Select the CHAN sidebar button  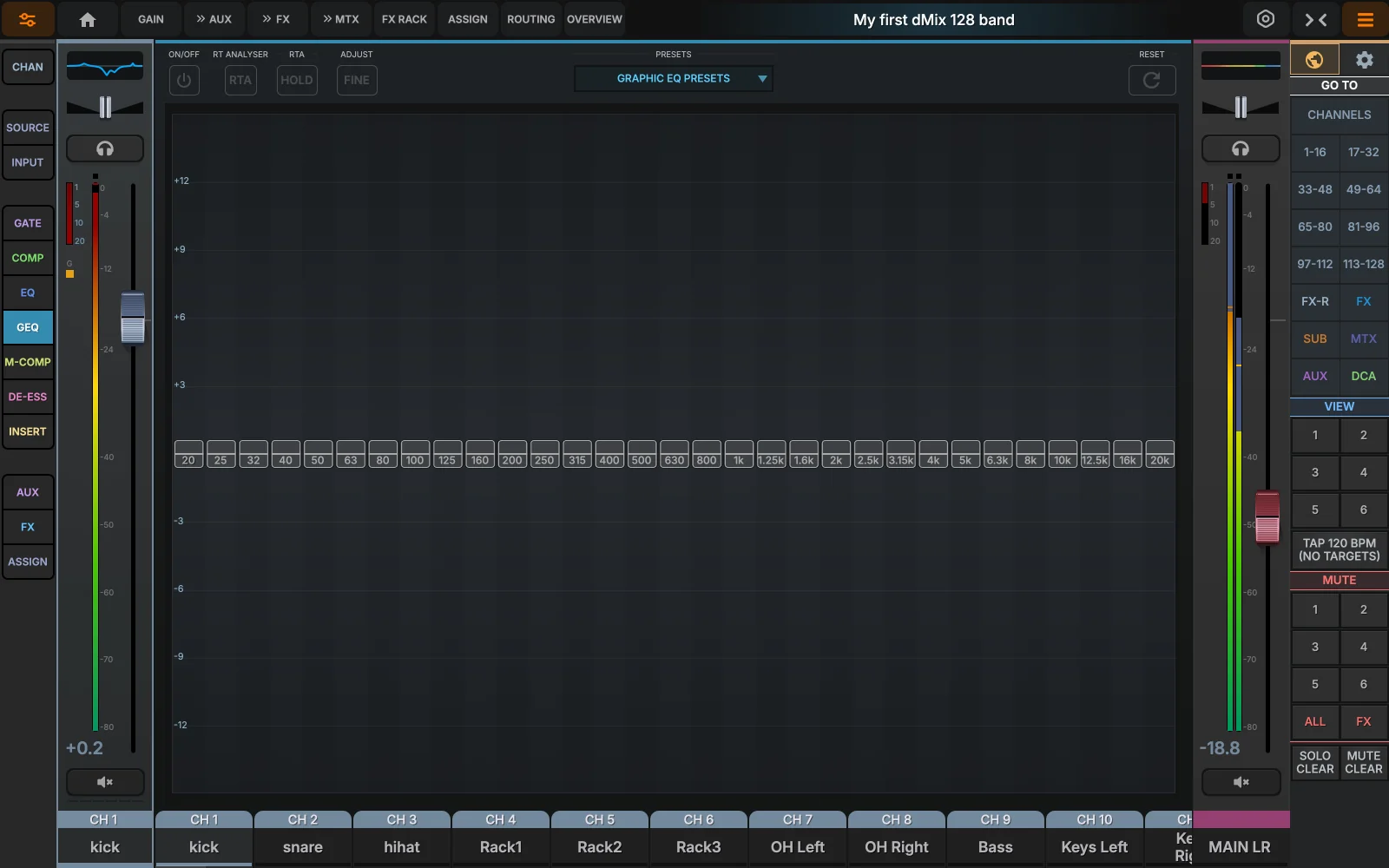(28, 67)
